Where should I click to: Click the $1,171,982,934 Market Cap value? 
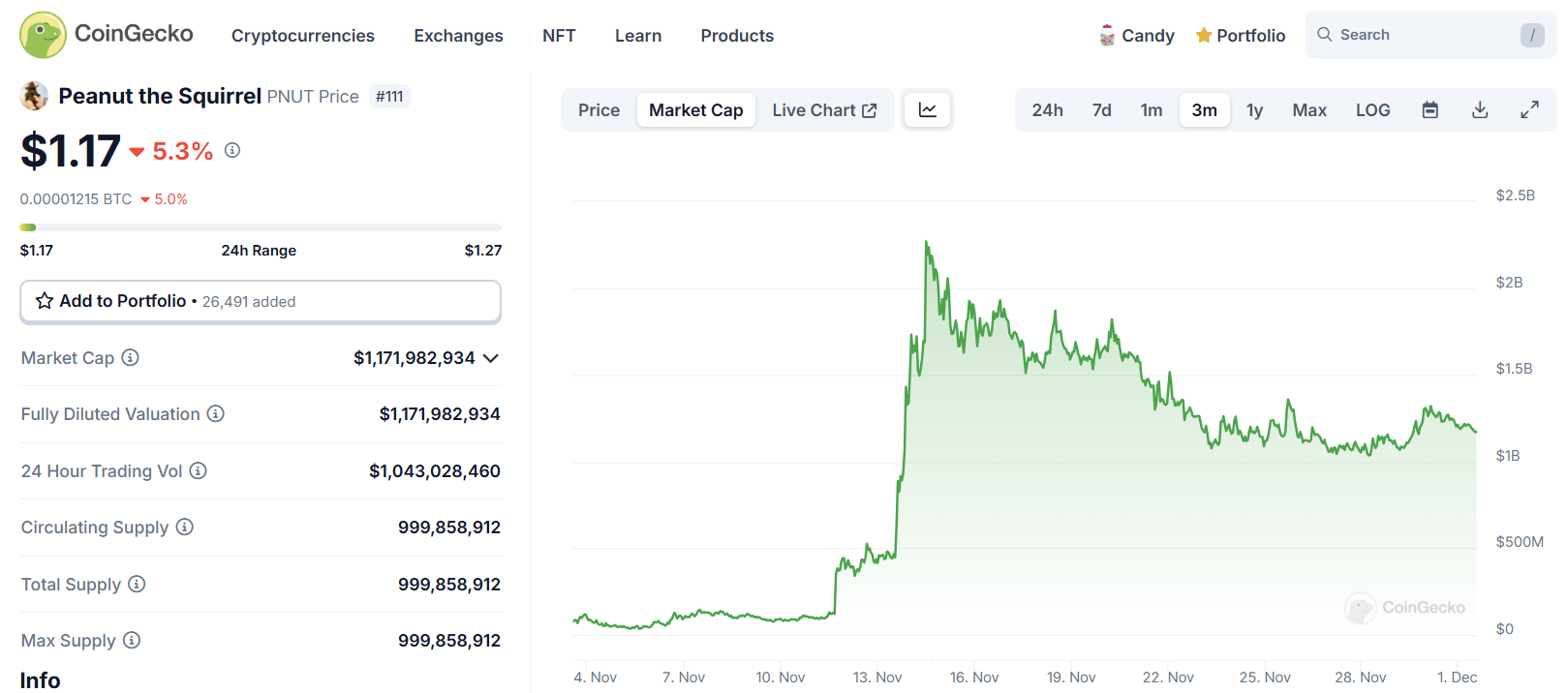coord(415,358)
